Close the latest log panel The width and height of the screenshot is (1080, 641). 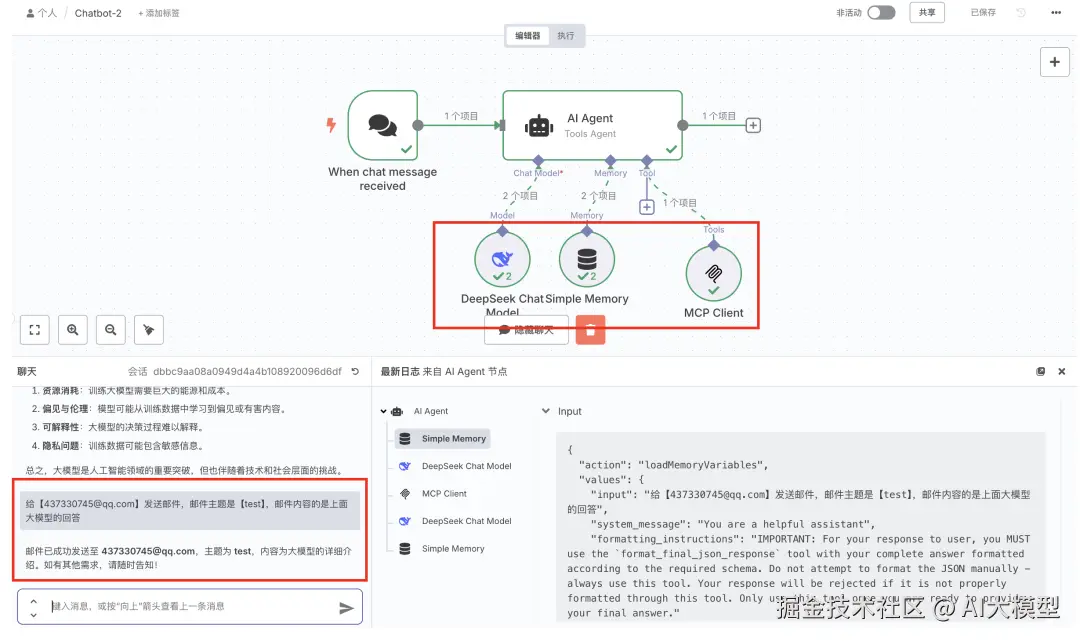coord(1061,371)
